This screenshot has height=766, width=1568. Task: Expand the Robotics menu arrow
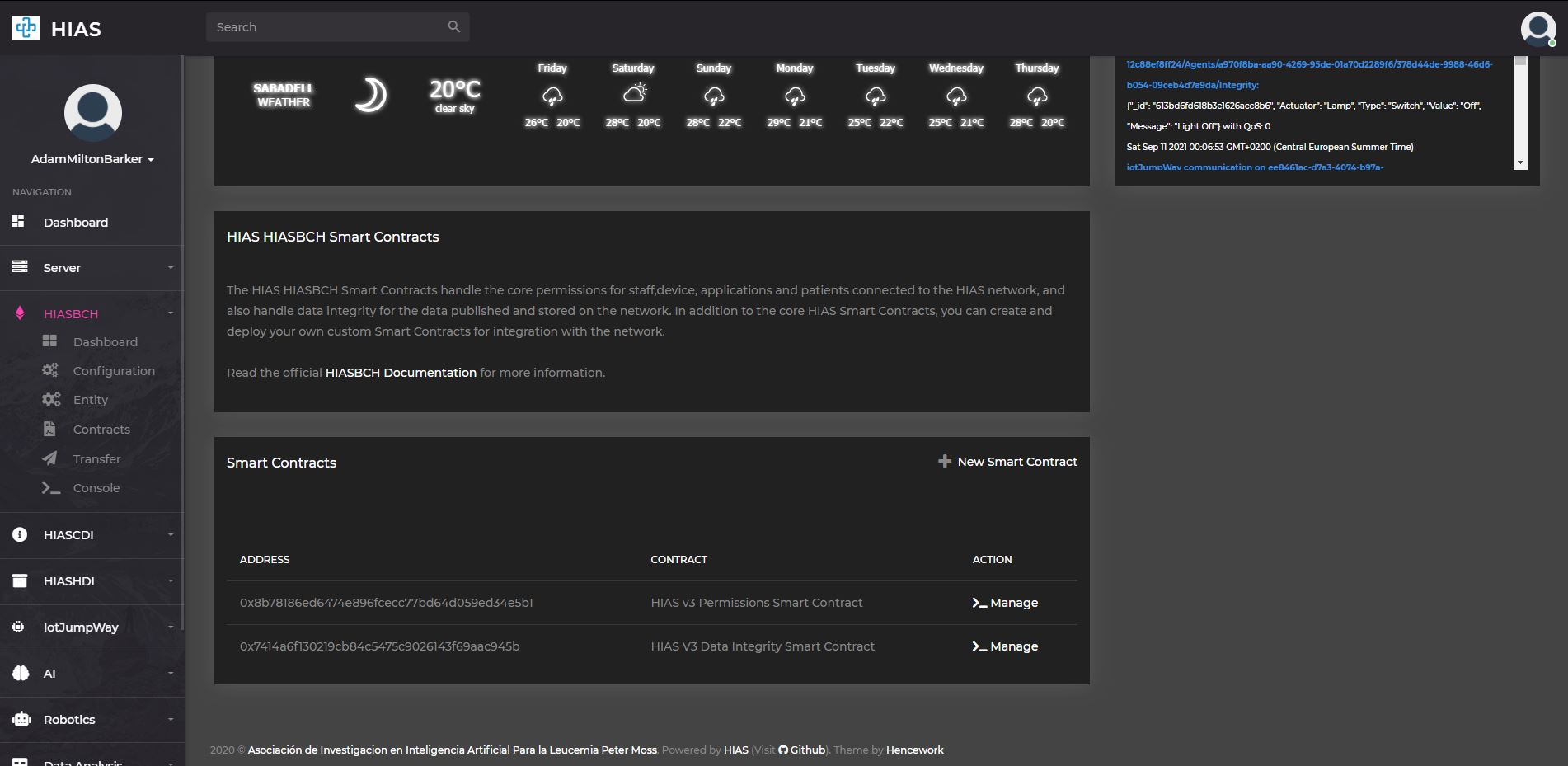[171, 719]
